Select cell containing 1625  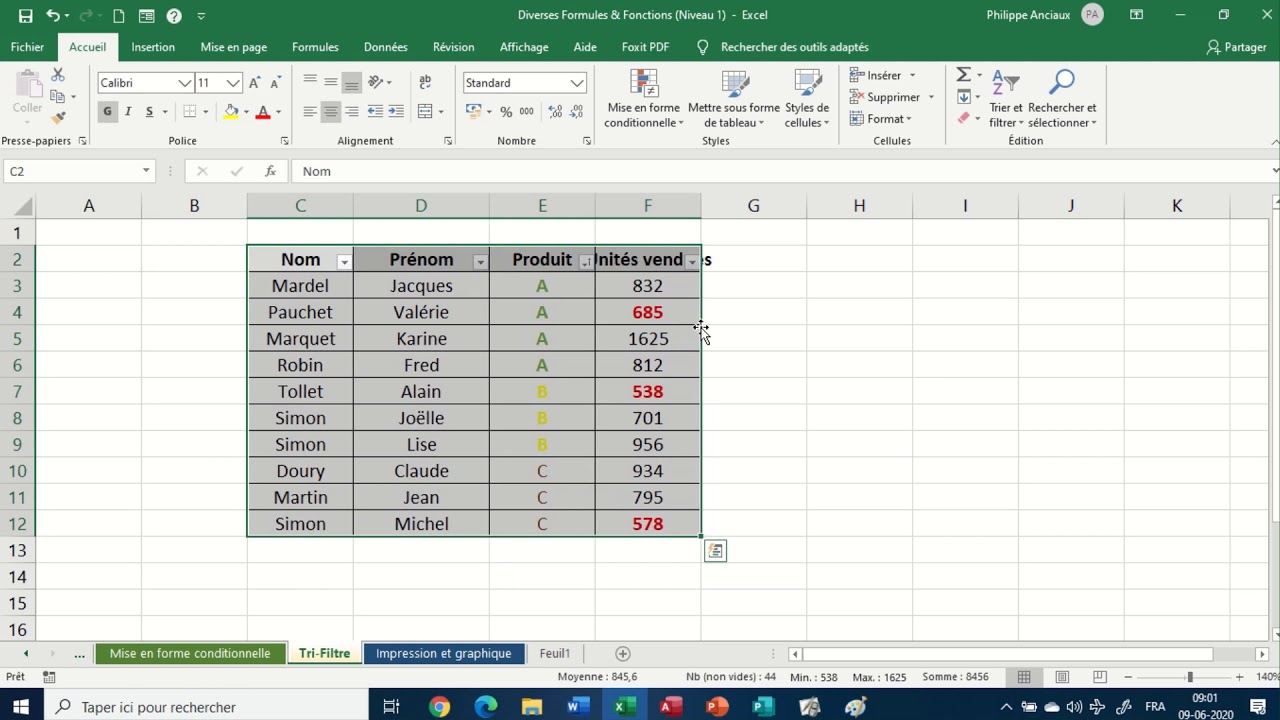648,339
